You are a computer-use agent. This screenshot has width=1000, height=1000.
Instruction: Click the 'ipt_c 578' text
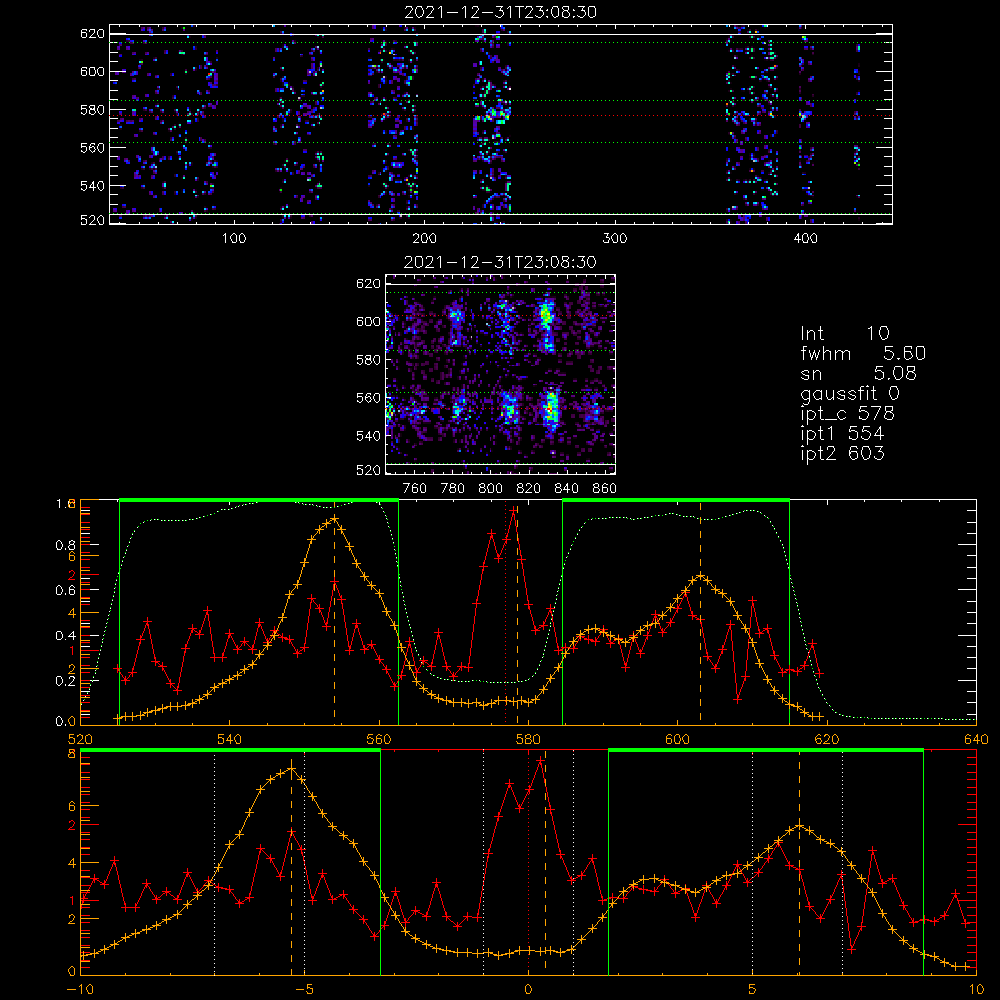pyautogui.click(x=848, y=414)
